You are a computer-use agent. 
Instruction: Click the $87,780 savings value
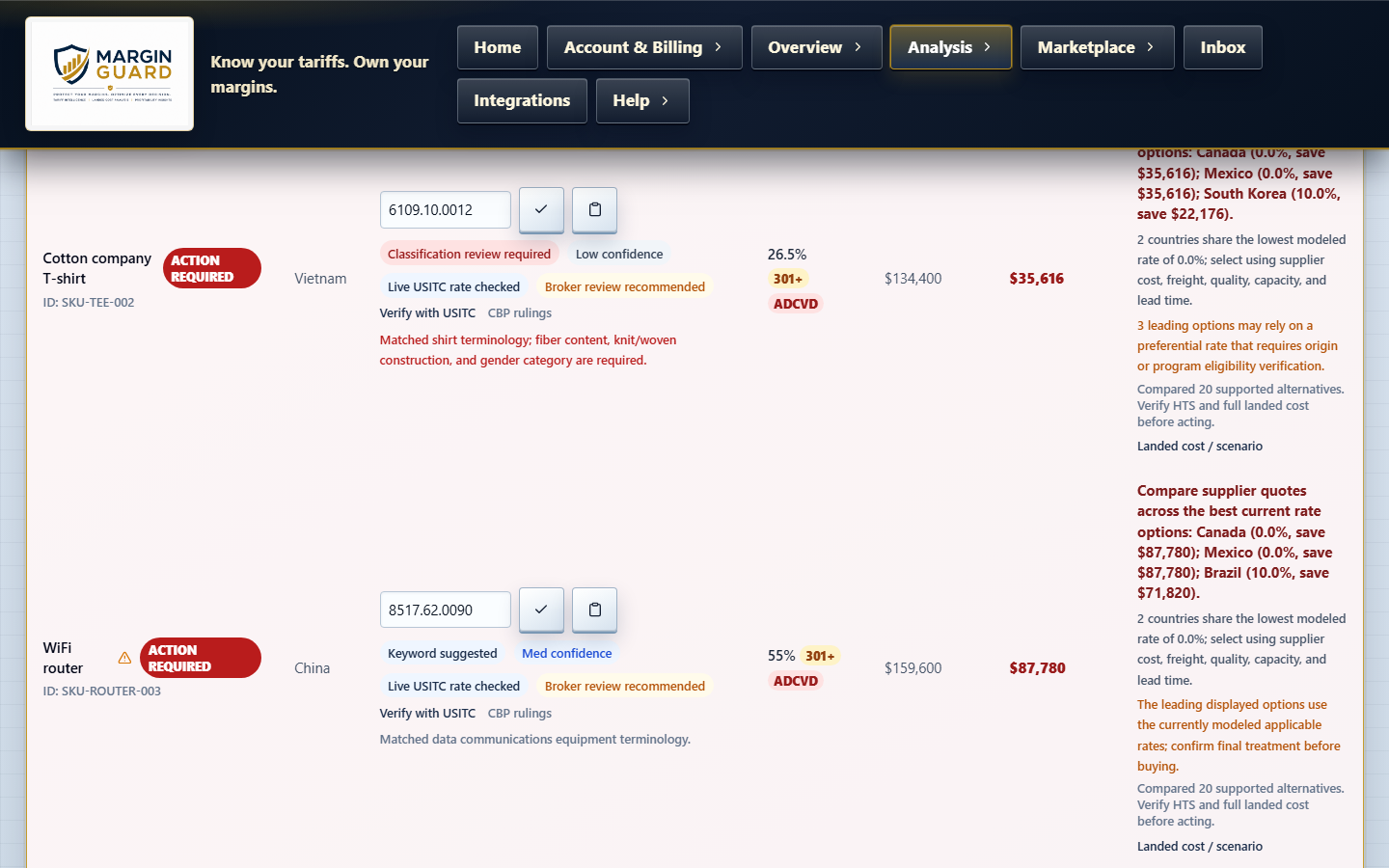(x=1037, y=668)
